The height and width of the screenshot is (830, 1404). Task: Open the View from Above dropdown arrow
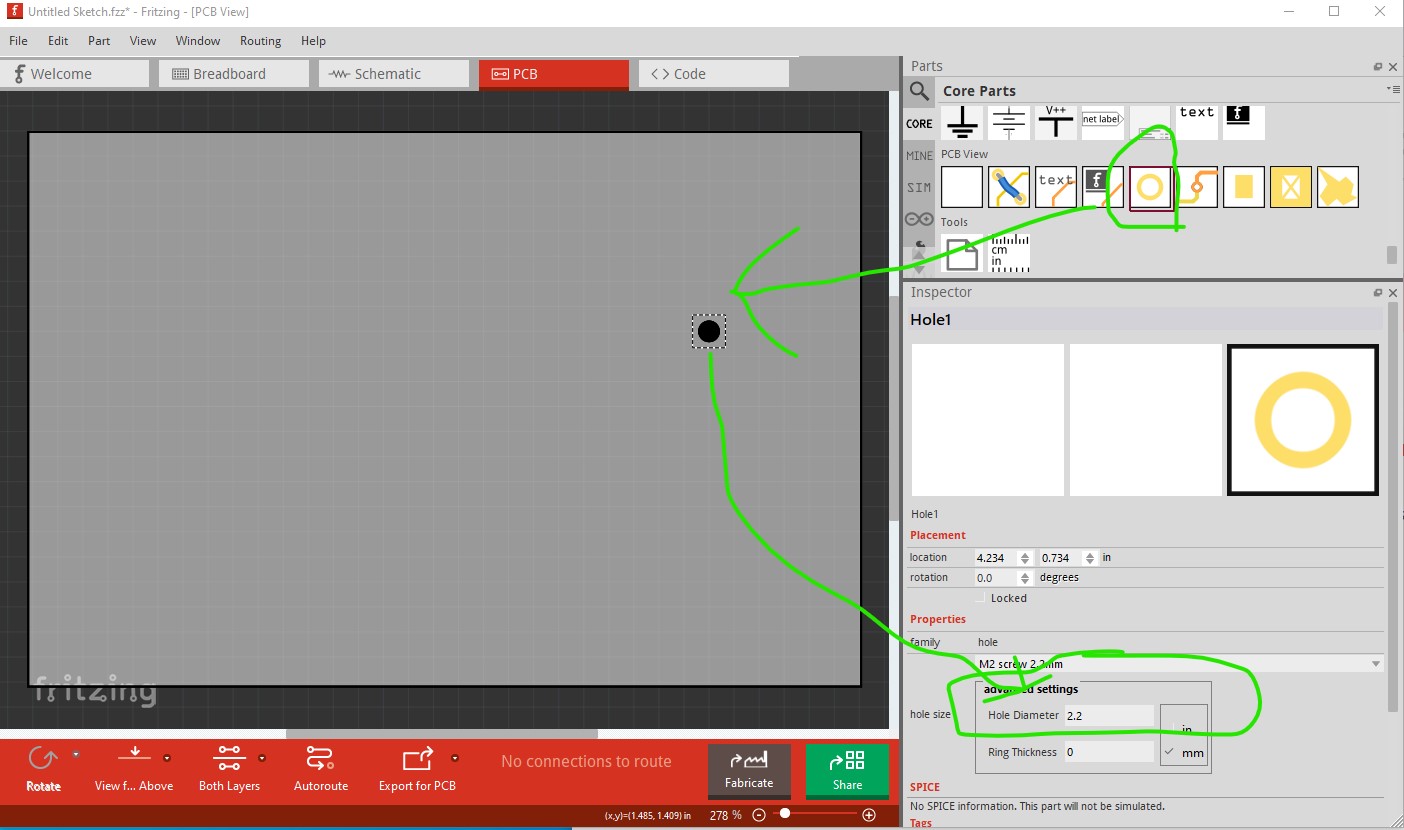tap(167, 758)
